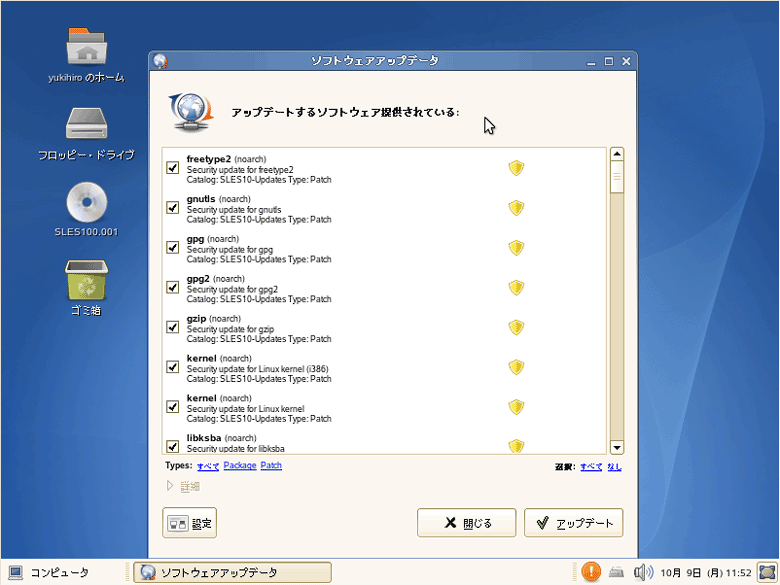The height and width of the screenshot is (585, 780).
Task: Uncheck the Linux kernel update checkbox
Action: tap(173, 407)
